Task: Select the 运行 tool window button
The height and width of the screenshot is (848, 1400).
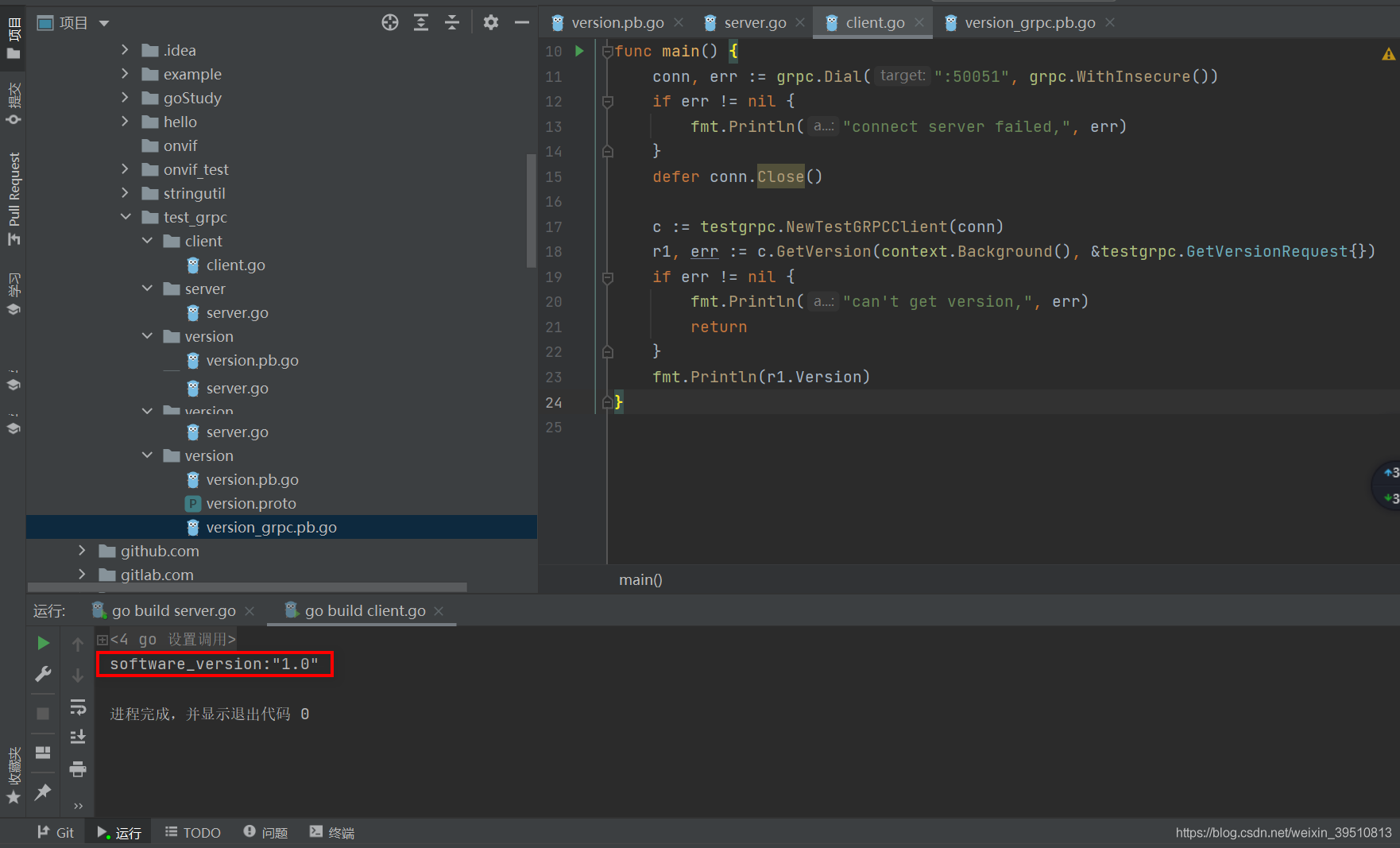Action: (119, 832)
